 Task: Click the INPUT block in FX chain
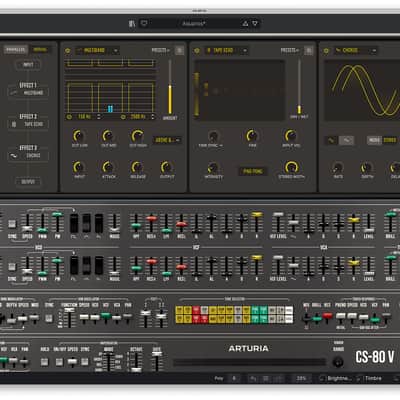[x=28, y=65]
